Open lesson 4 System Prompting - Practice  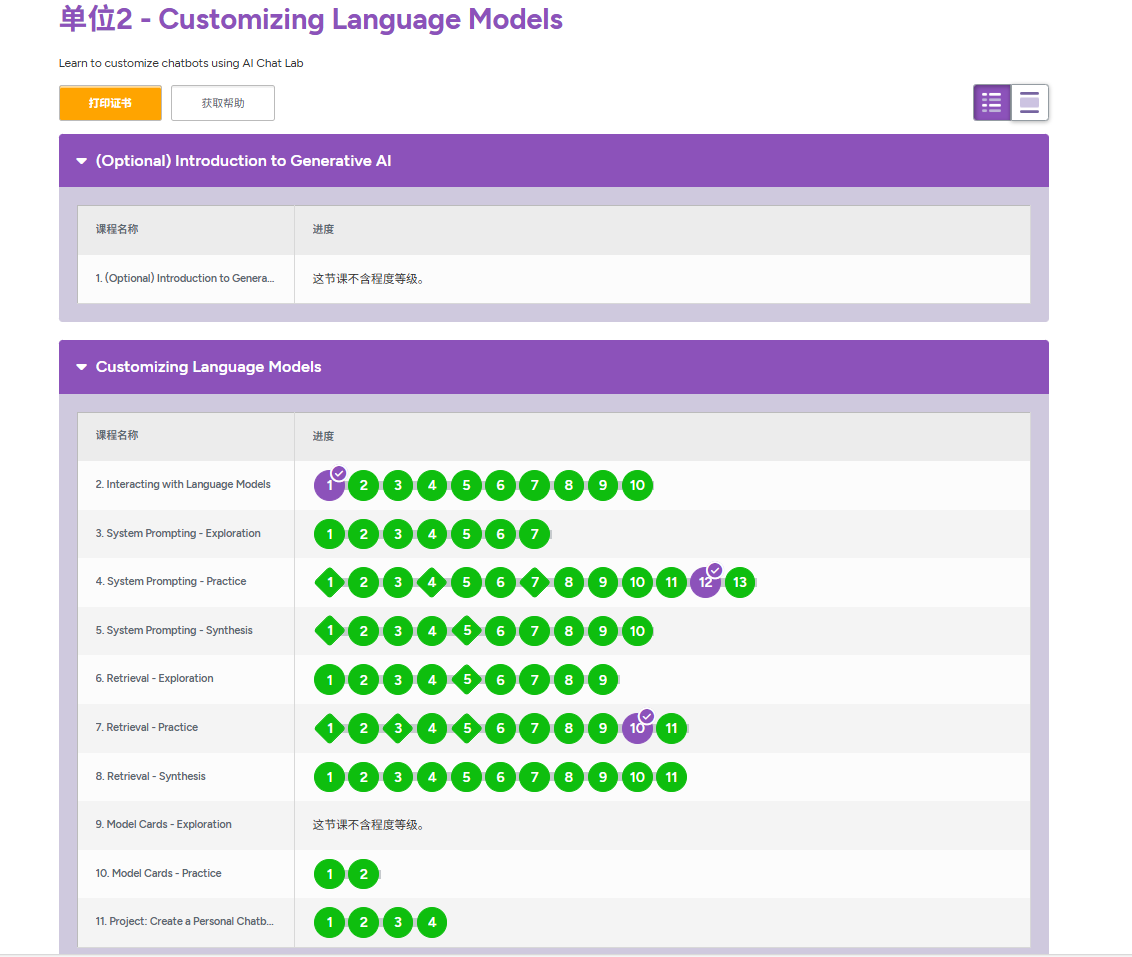click(x=170, y=582)
